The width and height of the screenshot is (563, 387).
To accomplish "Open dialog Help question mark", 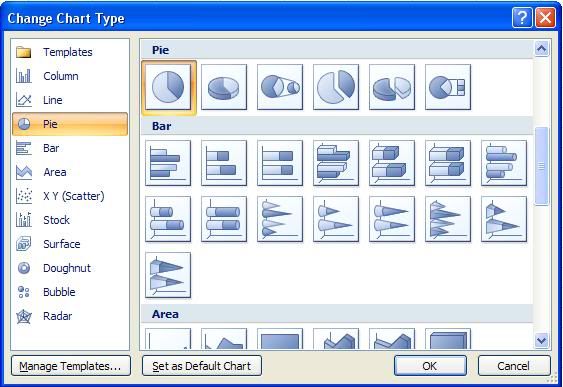I will 522,18.
